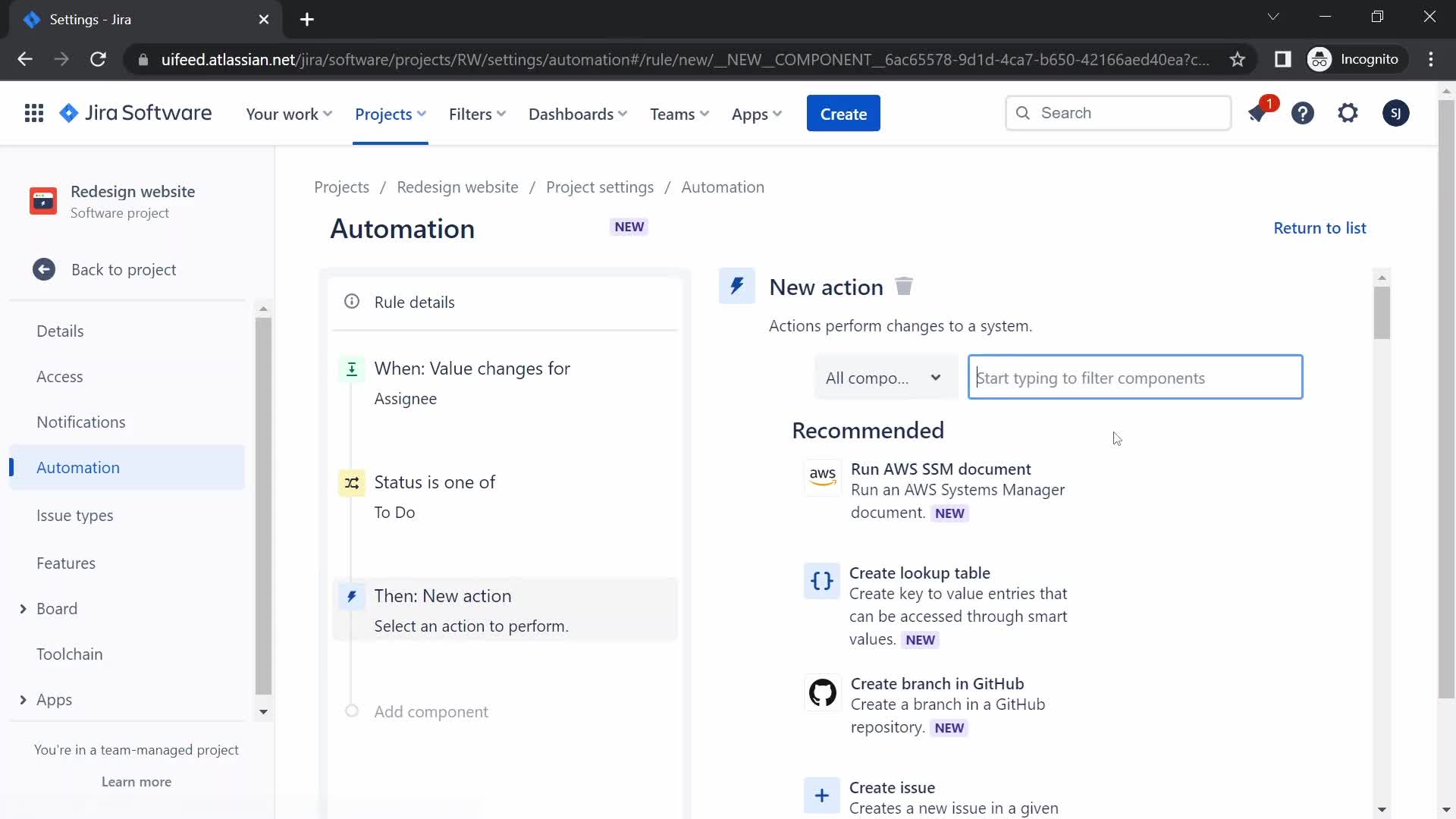Click the notification bell icon
Screen dimensions: 1456x819
[1258, 113]
